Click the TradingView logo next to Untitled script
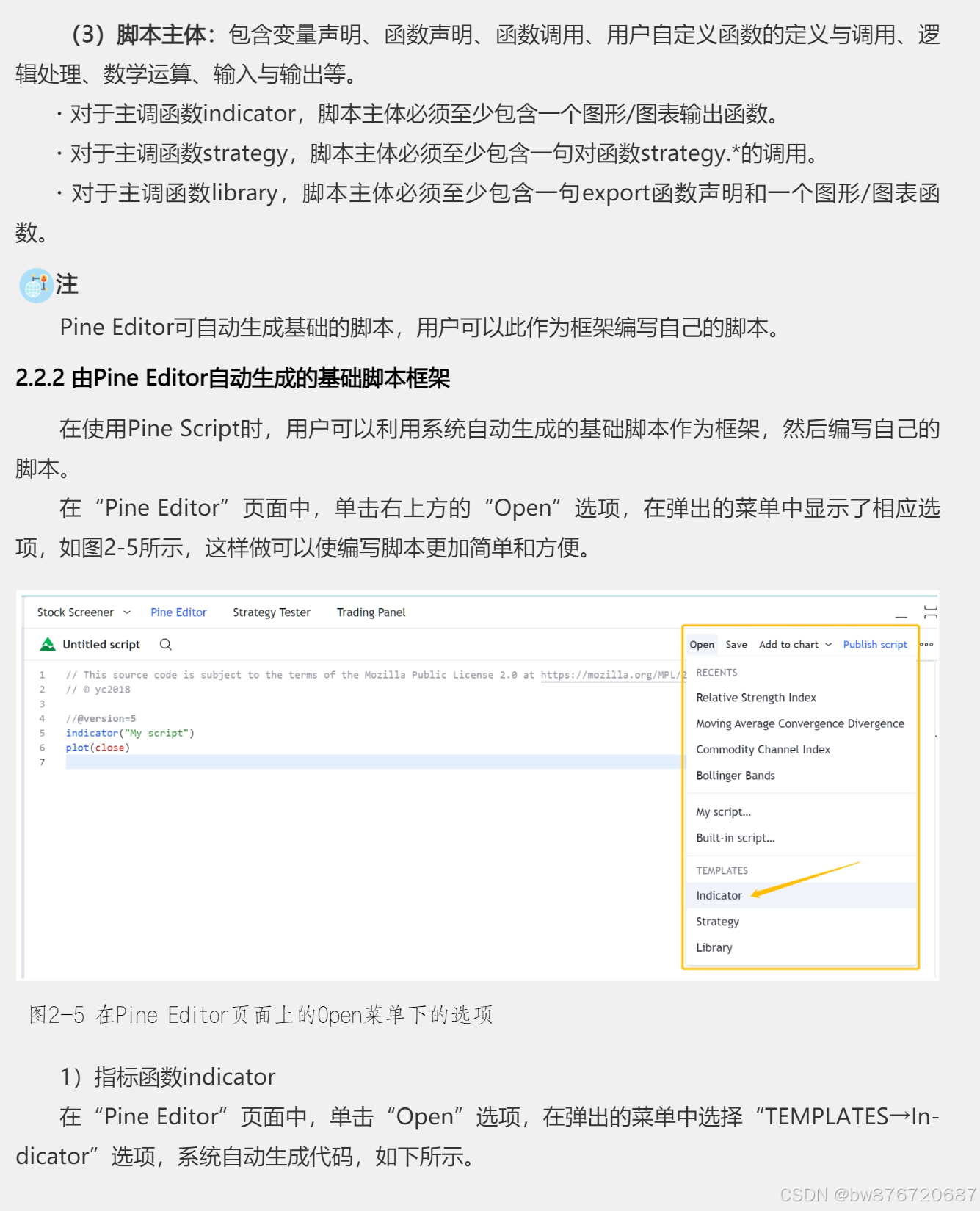The height and width of the screenshot is (1211, 980). click(x=48, y=644)
